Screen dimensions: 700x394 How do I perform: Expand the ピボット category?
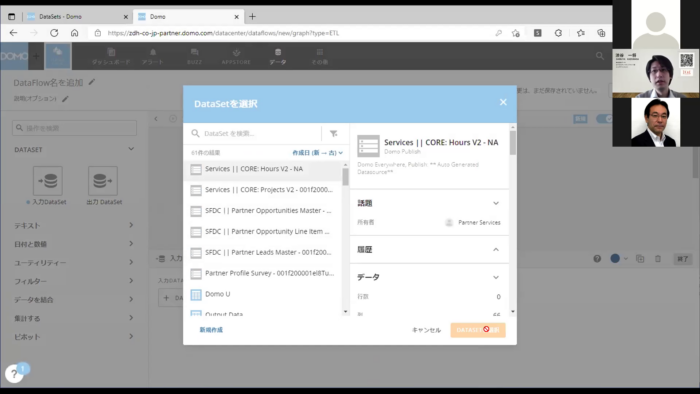tap(74, 336)
